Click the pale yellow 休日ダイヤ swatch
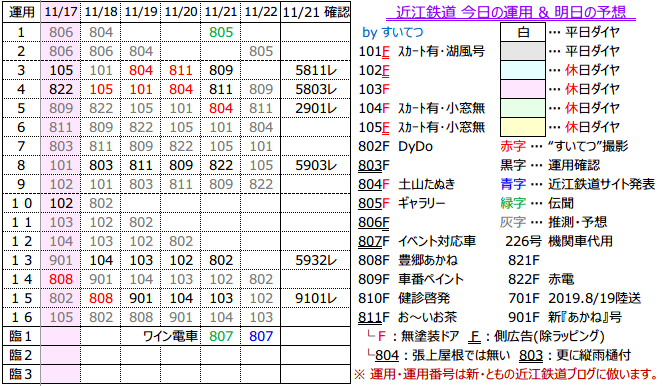The image size is (670, 386). pos(523,127)
